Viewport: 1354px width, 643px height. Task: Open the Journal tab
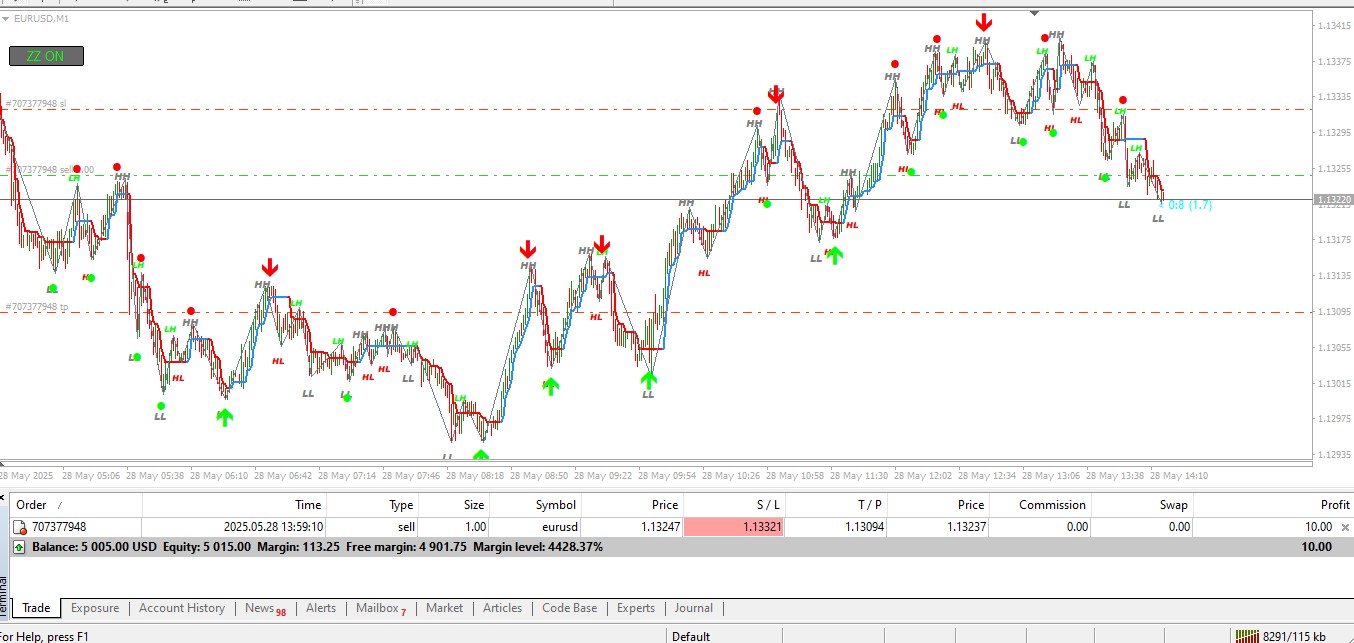693,608
